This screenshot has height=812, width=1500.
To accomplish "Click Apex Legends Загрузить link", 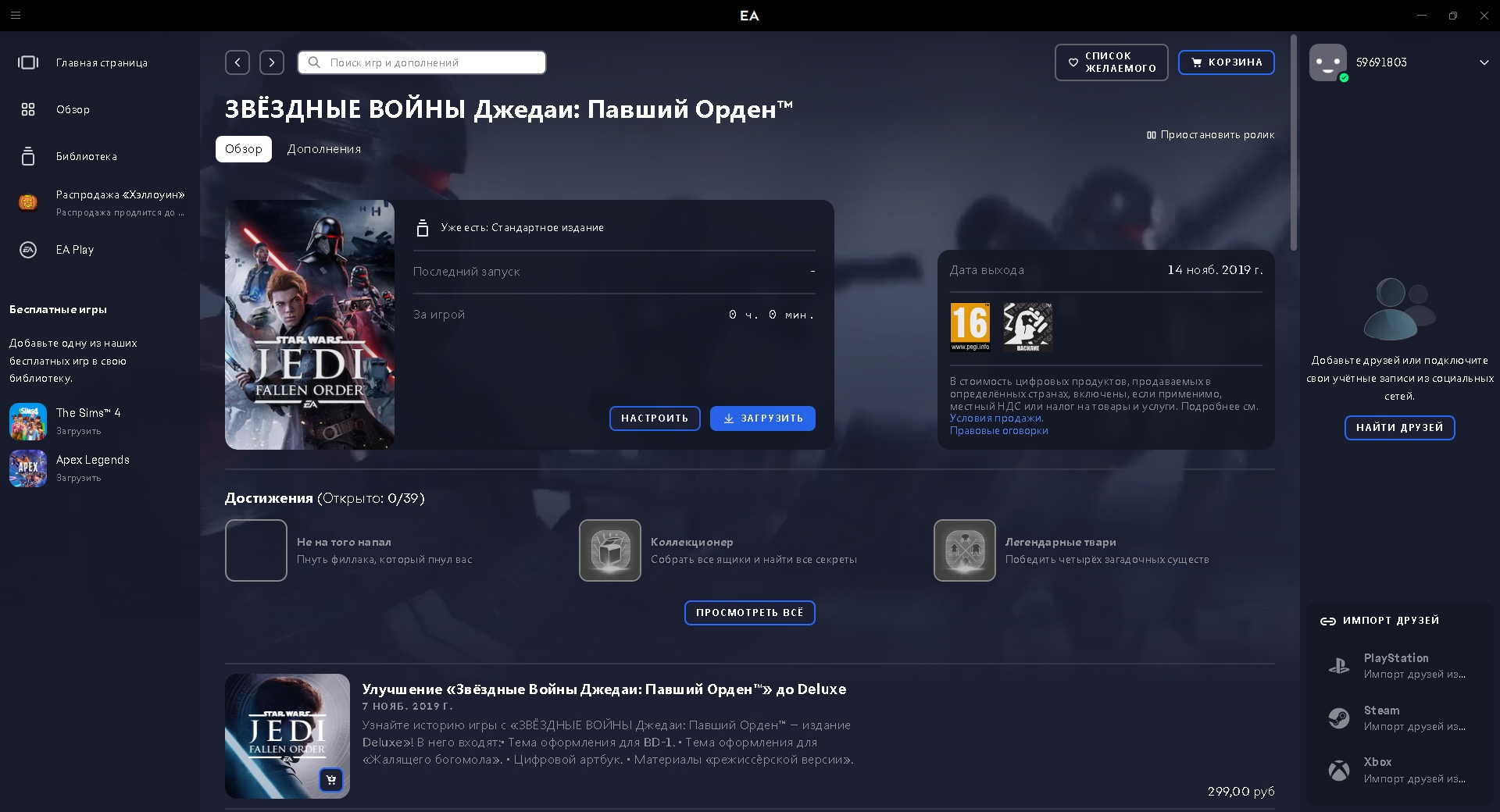I will pyautogui.click(x=79, y=478).
